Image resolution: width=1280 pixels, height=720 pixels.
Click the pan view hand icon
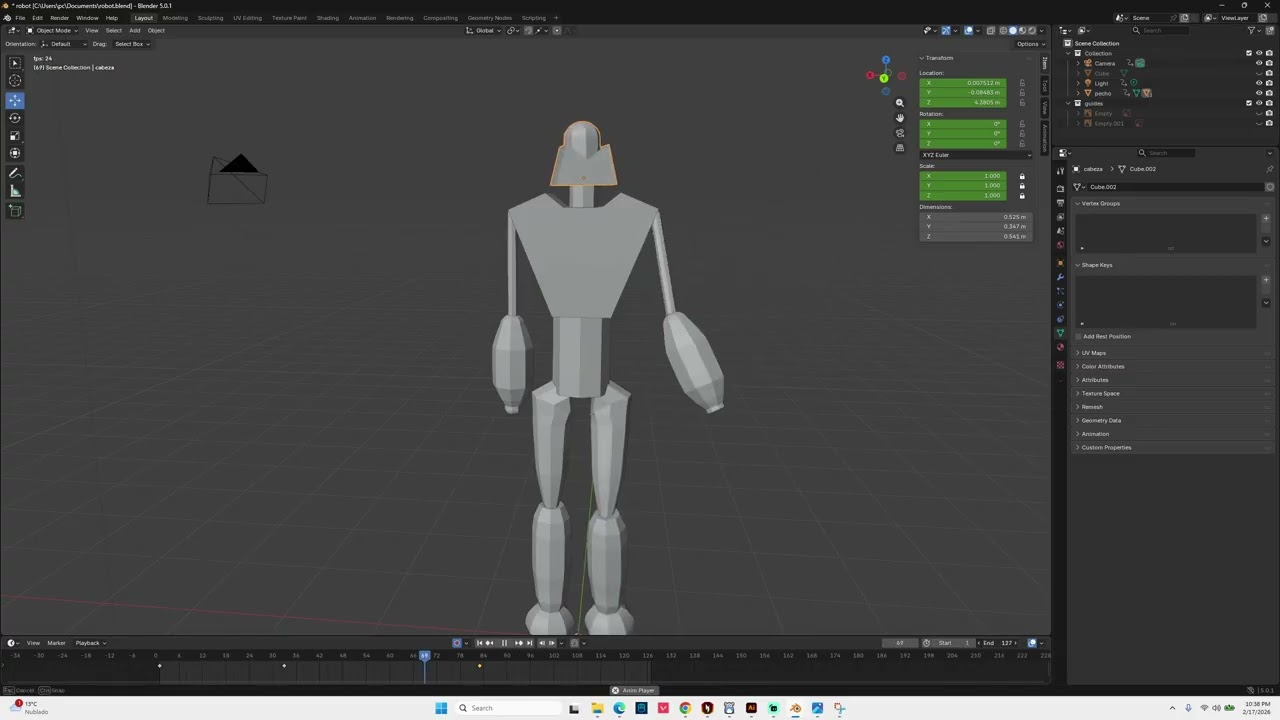point(900,118)
